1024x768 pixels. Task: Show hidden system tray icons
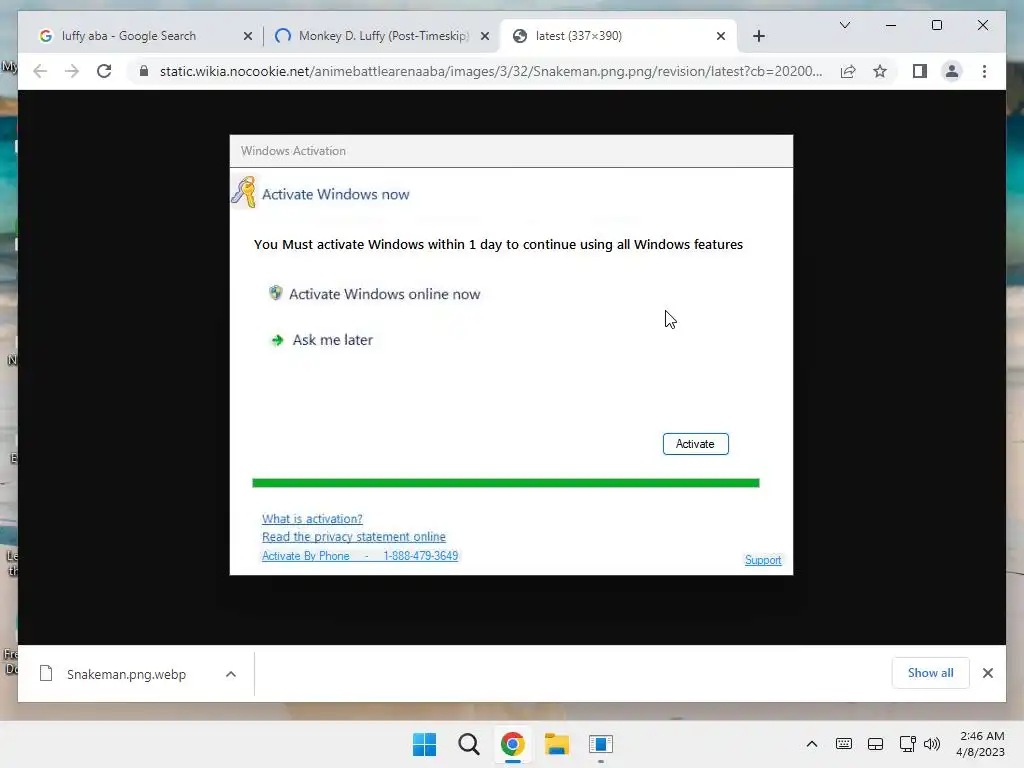point(811,744)
